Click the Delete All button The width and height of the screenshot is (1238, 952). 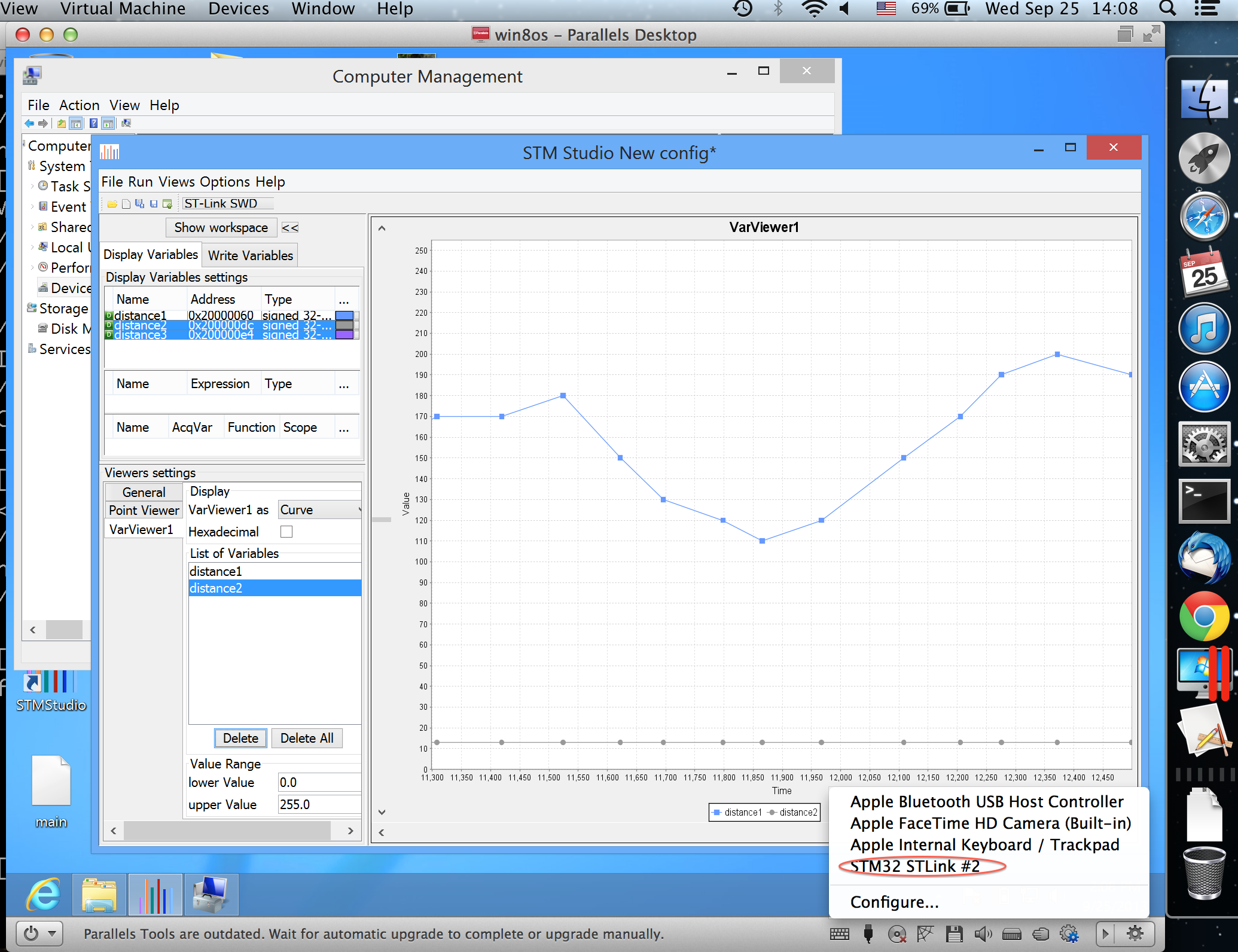[x=307, y=739]
